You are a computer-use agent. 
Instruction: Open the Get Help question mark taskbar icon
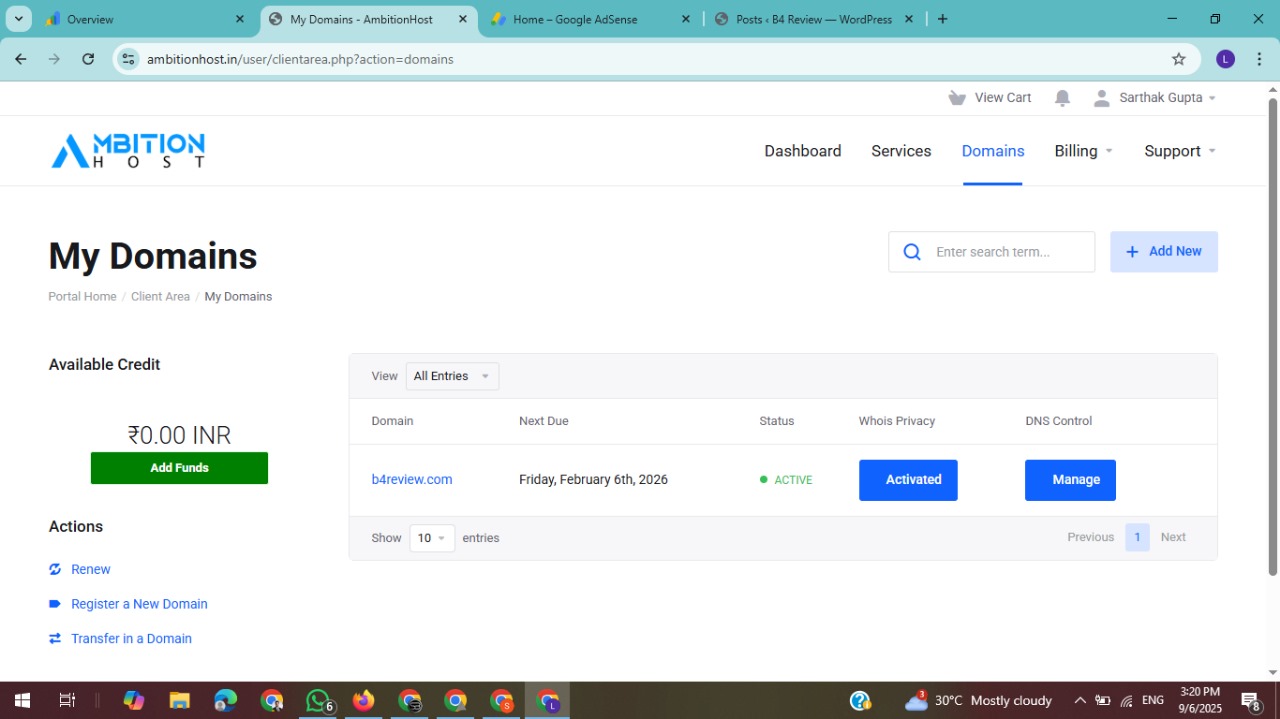pyautogui.click(x=860, y=700)
